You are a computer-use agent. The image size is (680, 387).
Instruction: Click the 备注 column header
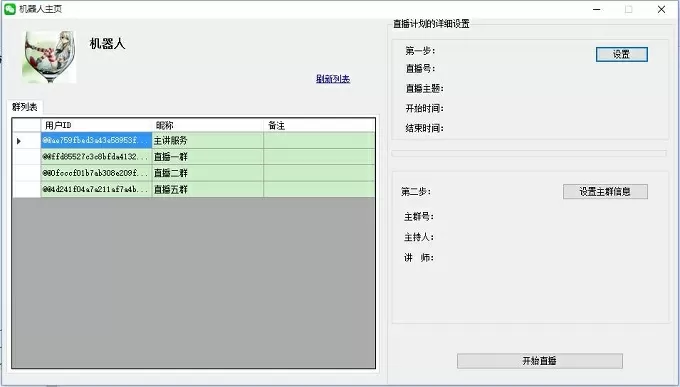coord(319,125)
